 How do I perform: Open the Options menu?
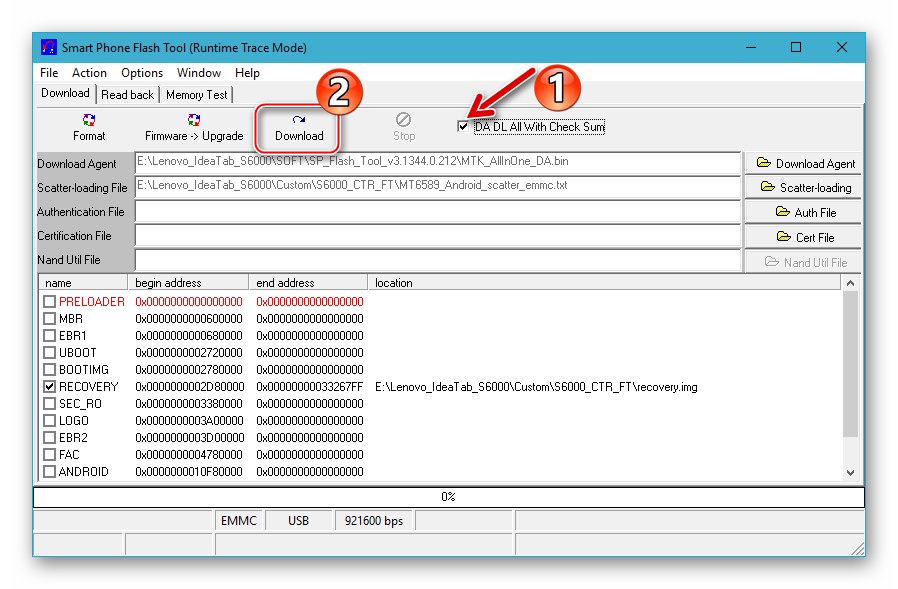tap(141, 72)
